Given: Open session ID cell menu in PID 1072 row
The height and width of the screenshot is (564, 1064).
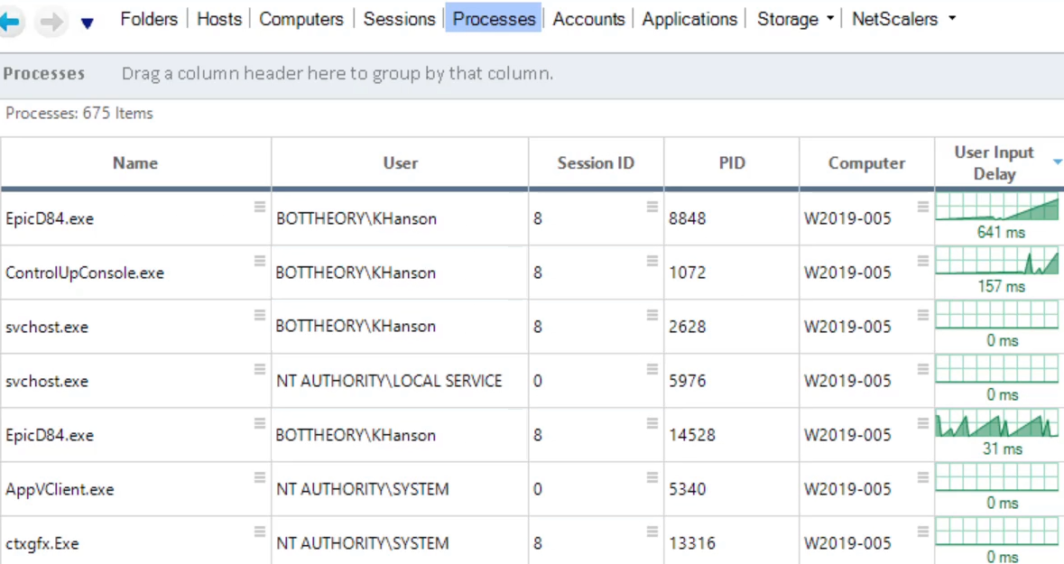Looking at the screenshot, I should [652, 261].
